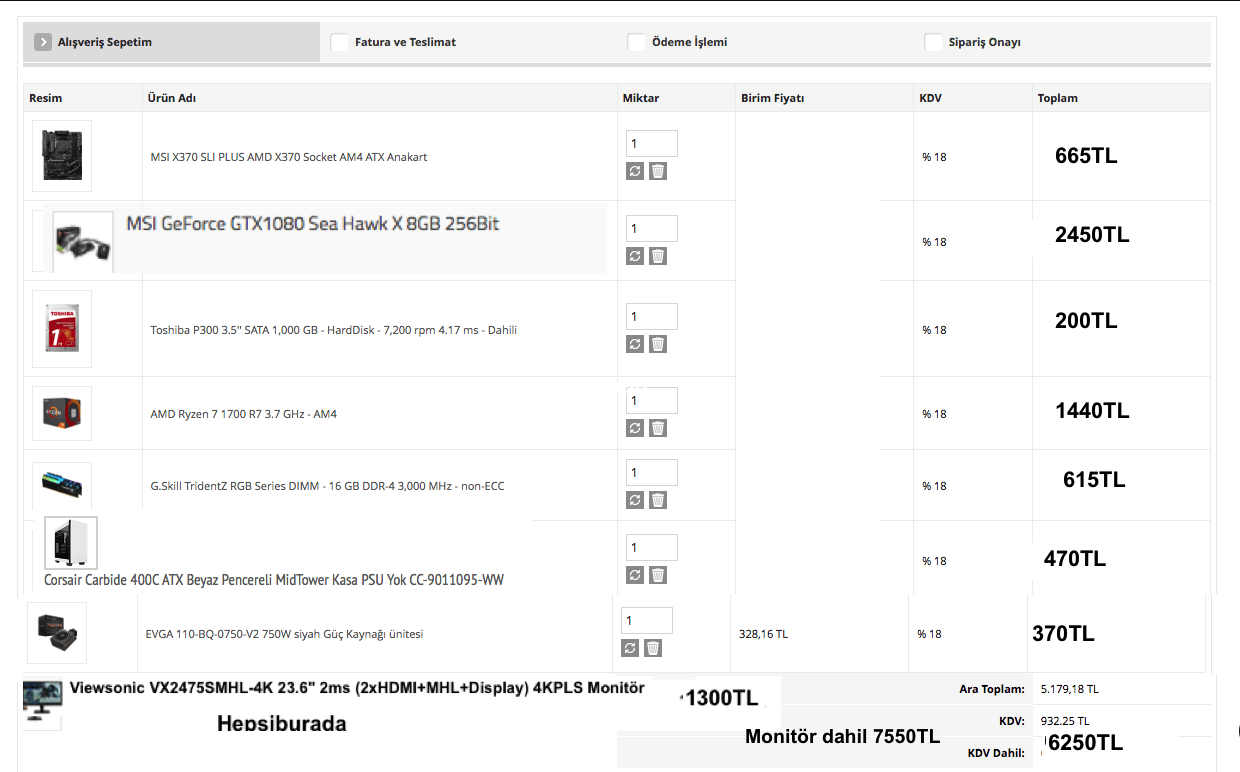Open Toshiba P300 hard disk thumbnail

click(62, 329)
